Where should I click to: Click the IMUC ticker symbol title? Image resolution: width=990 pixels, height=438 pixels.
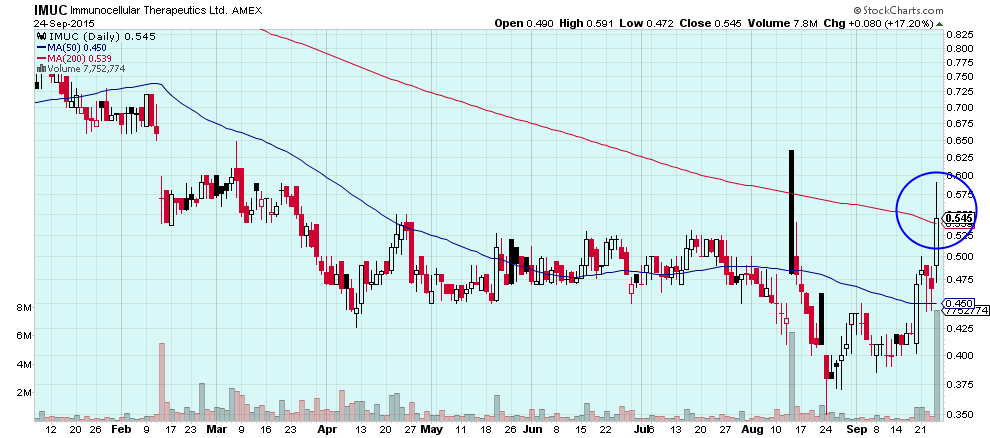(x=50, y=10)
